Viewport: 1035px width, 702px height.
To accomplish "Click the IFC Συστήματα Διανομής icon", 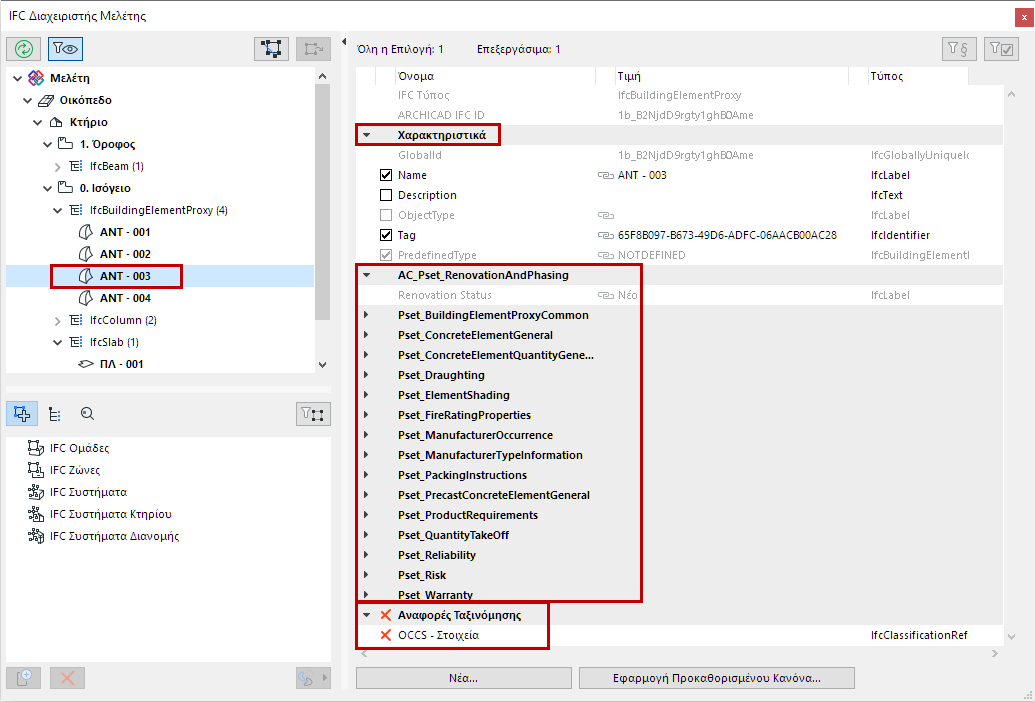I will pos(36,536).
